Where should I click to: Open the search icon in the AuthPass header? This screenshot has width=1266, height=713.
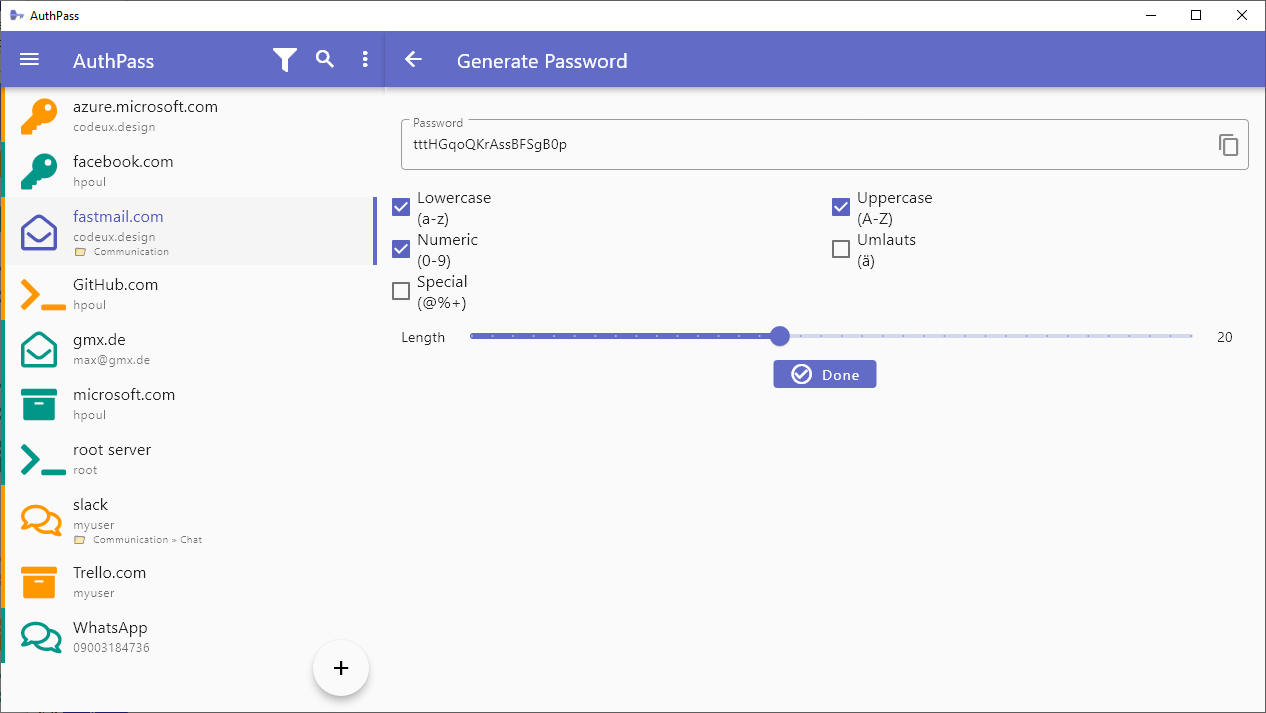325,59
